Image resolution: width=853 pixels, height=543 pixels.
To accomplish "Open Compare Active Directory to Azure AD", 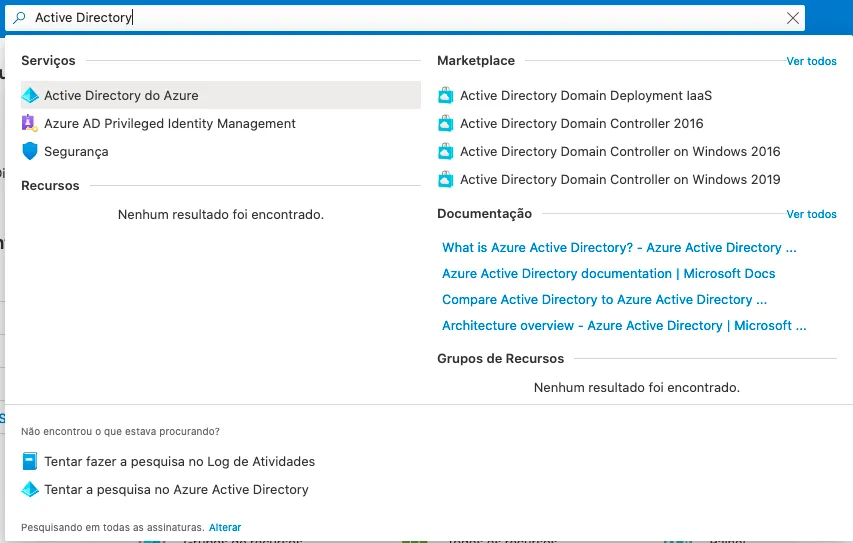I will click(x=604, y=300).
